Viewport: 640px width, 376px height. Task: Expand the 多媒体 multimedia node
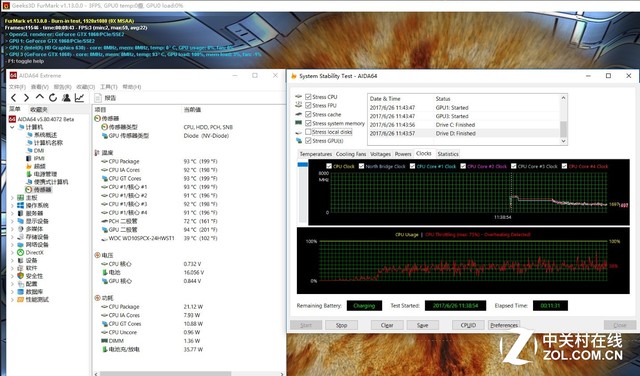(12, 229)
